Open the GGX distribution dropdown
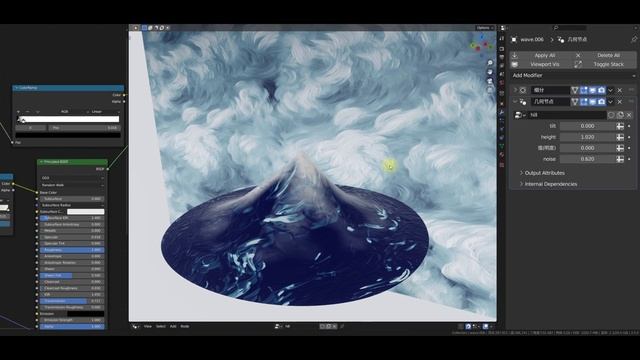 click(x=72, y=178)
